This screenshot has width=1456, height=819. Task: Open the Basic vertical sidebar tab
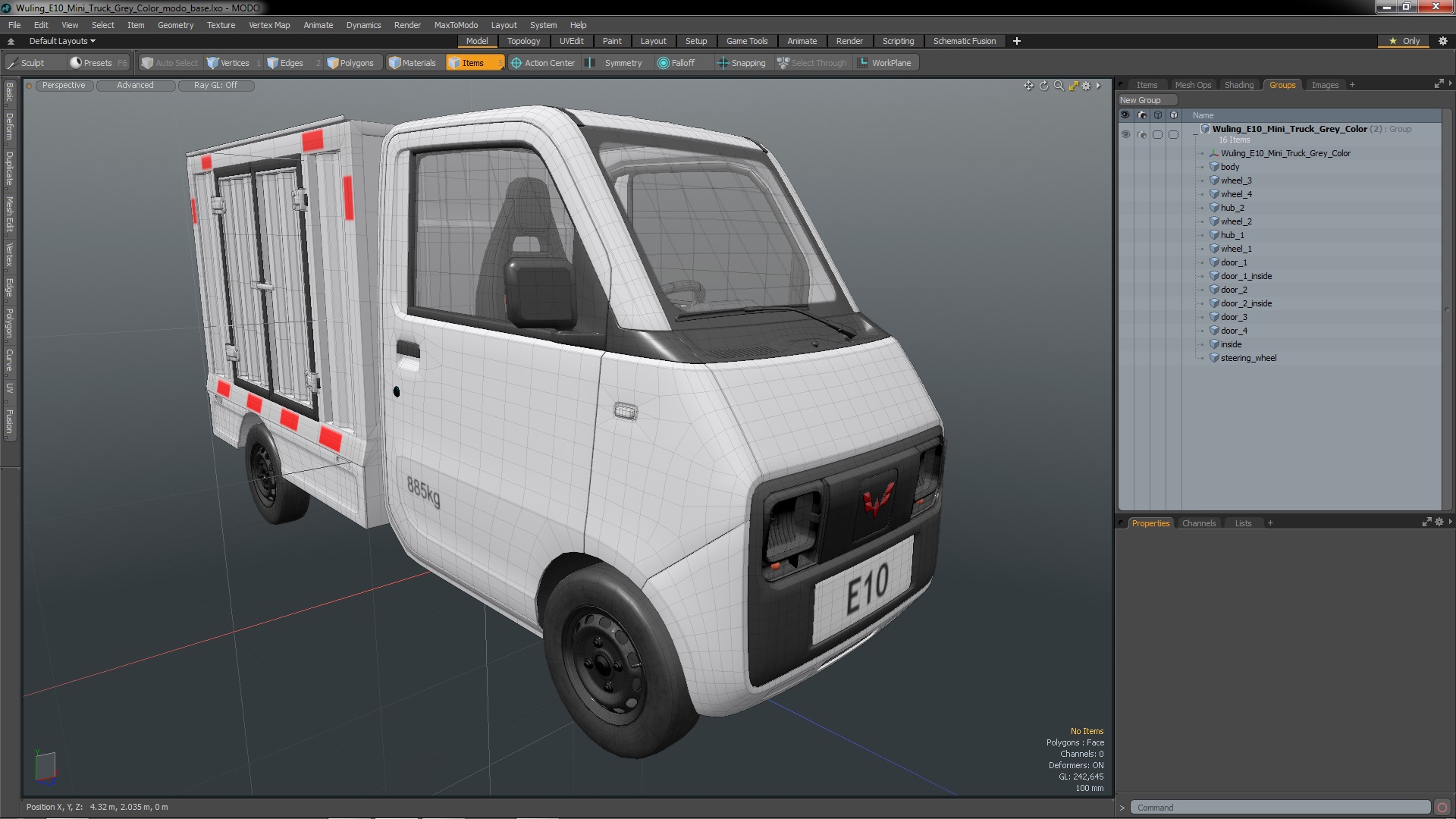tap(9, 93)
